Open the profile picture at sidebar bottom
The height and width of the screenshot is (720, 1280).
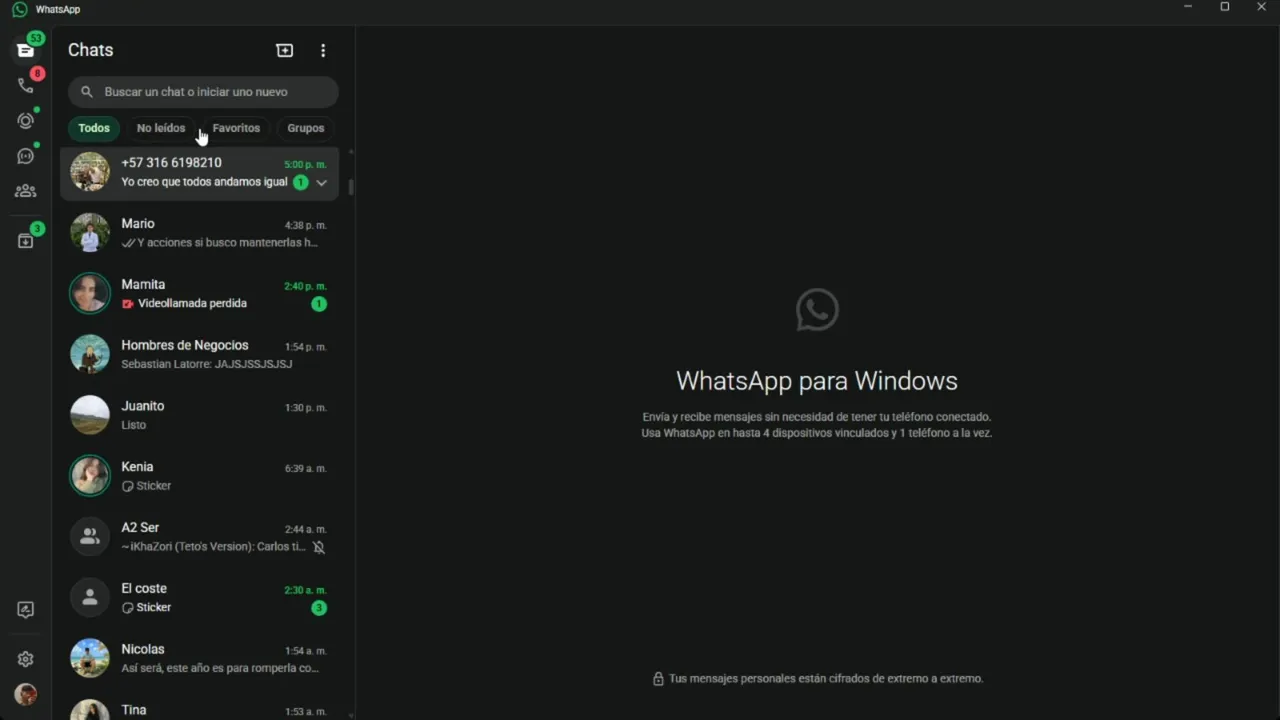coord(26,694)
